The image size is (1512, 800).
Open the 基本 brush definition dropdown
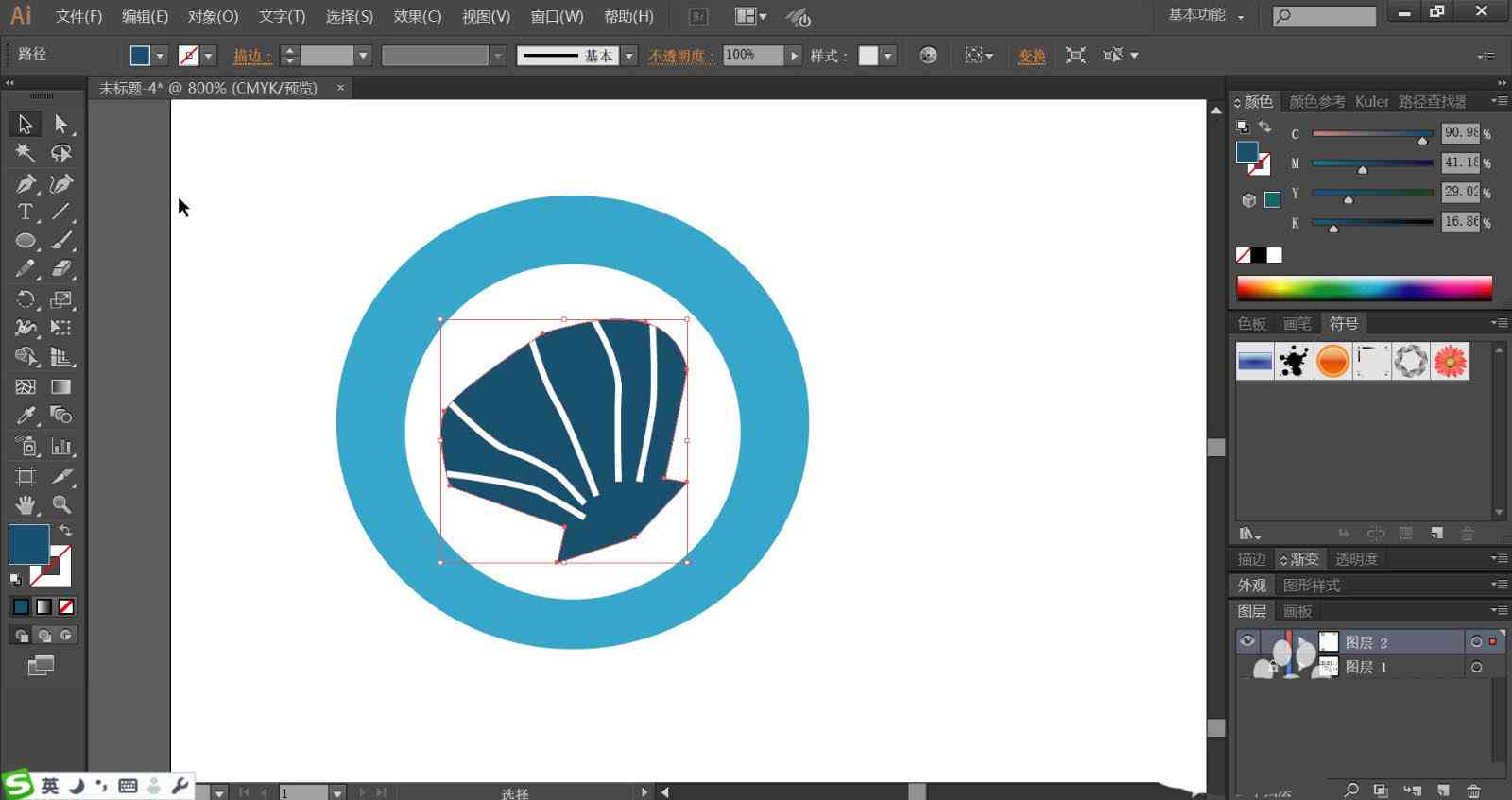pyautogui.click(x=629, y=56)
